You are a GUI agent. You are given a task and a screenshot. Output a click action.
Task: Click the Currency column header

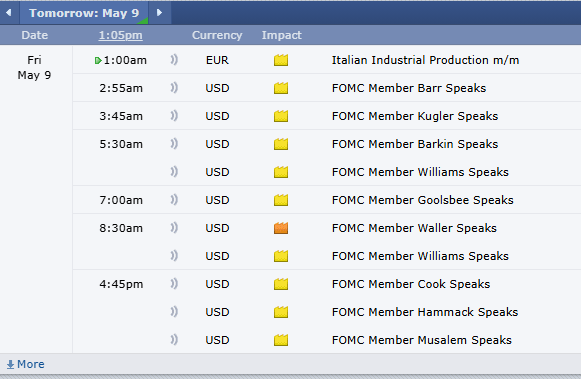tap(217, 35)
